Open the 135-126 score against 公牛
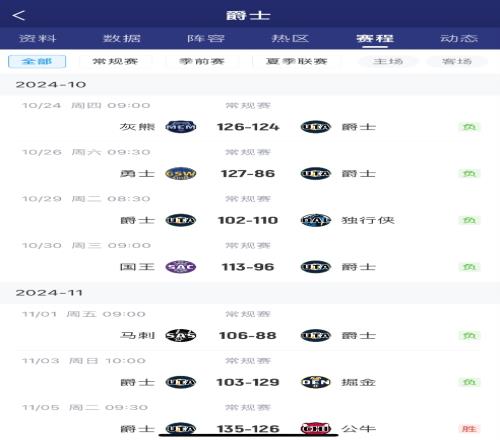This screenshot has width=500, height=440. click(248, 429)
